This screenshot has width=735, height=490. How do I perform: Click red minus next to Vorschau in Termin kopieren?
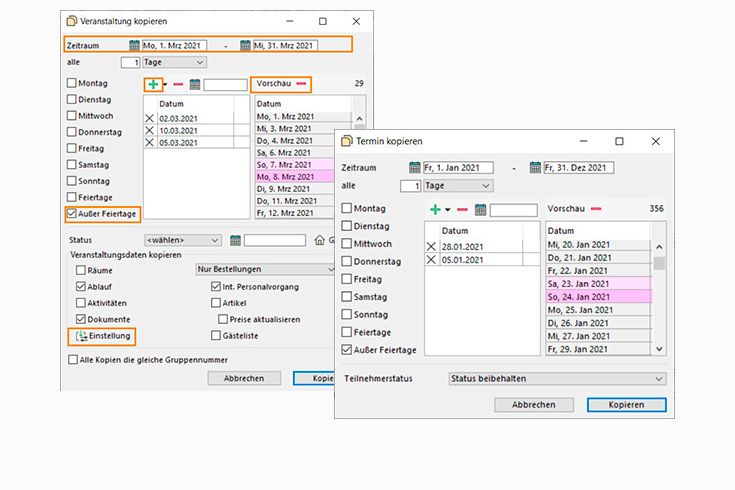click(x=596, y=209)
